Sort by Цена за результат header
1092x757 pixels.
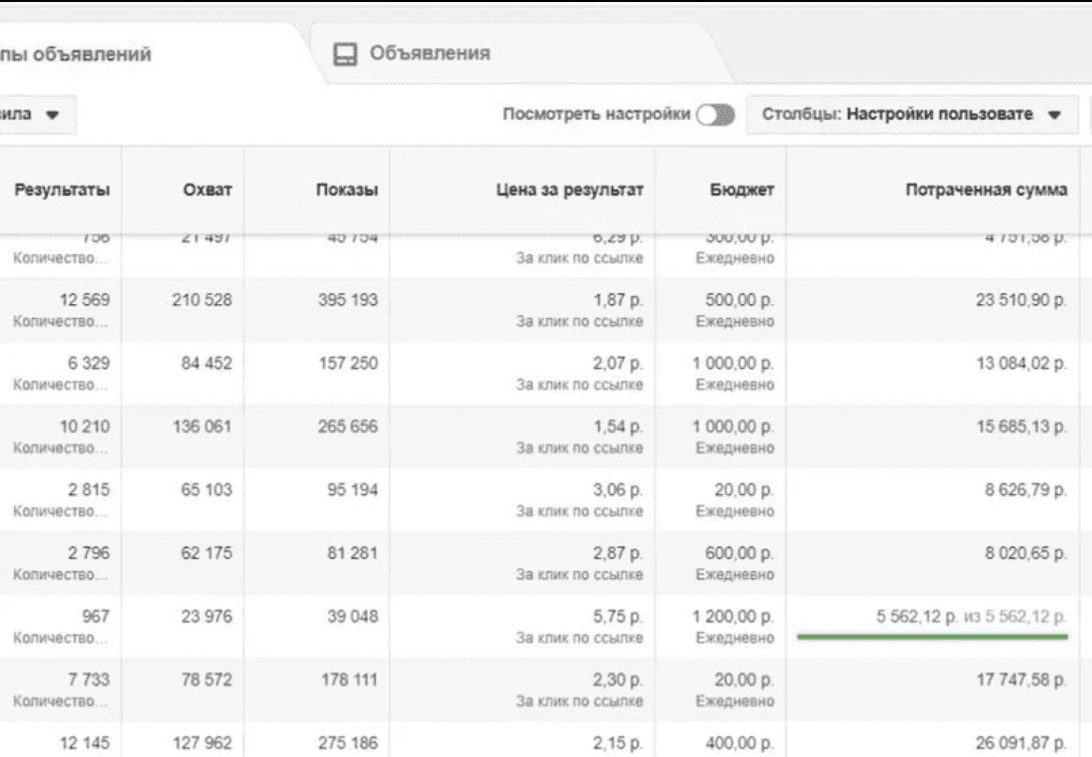(569, 190)
